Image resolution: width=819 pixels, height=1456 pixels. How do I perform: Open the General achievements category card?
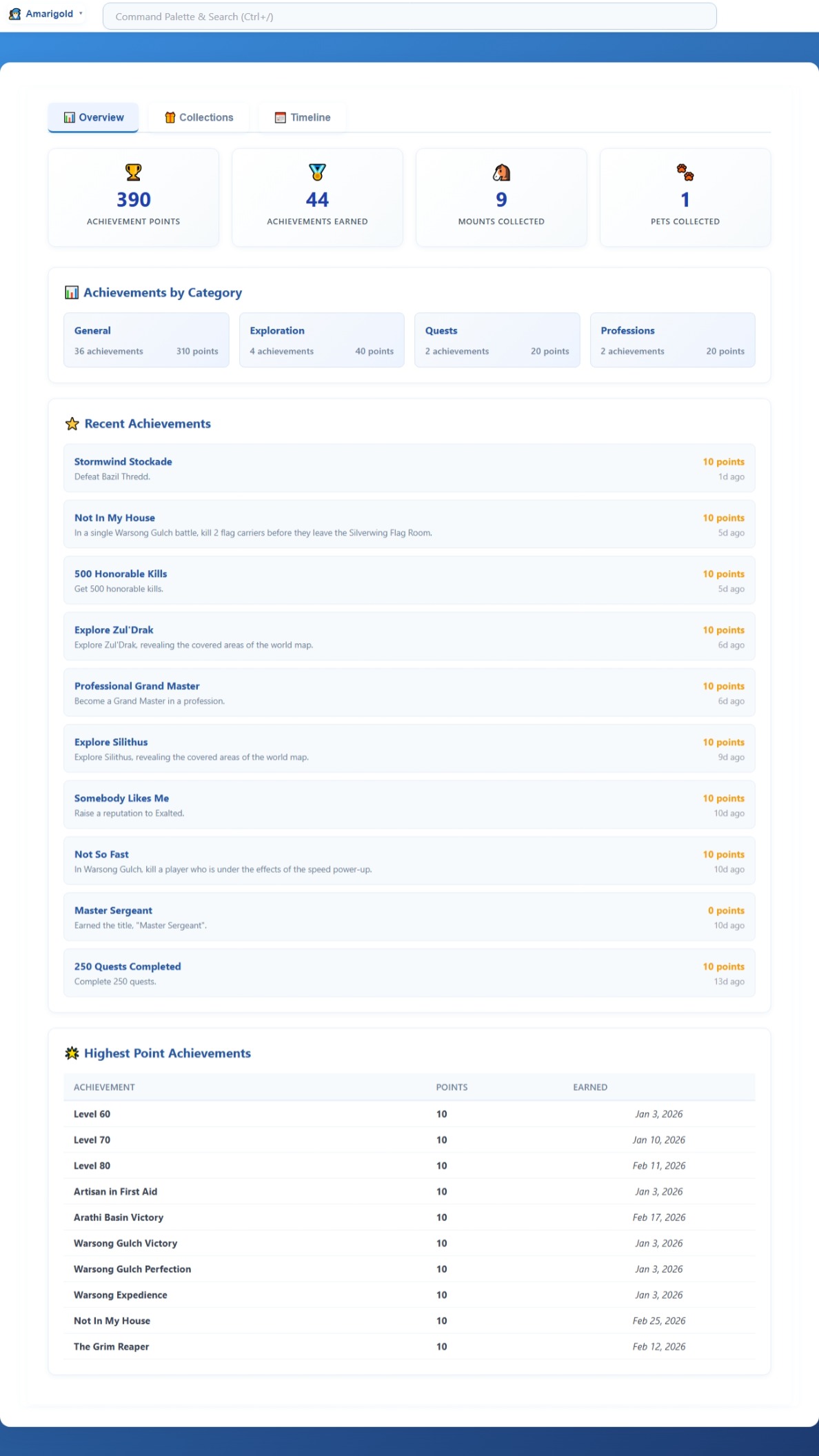146,340
